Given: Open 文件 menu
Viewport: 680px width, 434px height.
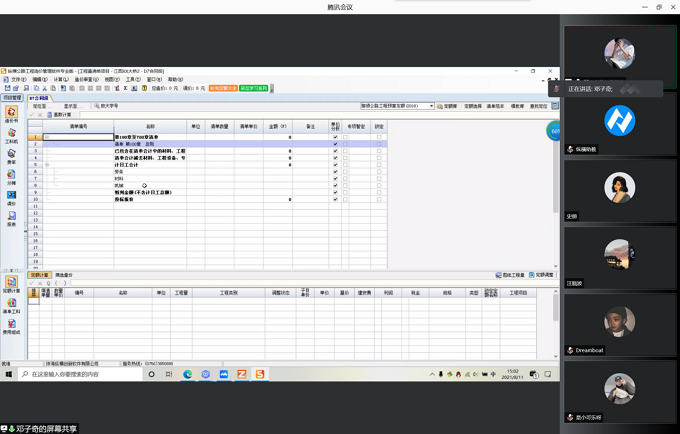Looking at the screenshot, I should 18,79.
